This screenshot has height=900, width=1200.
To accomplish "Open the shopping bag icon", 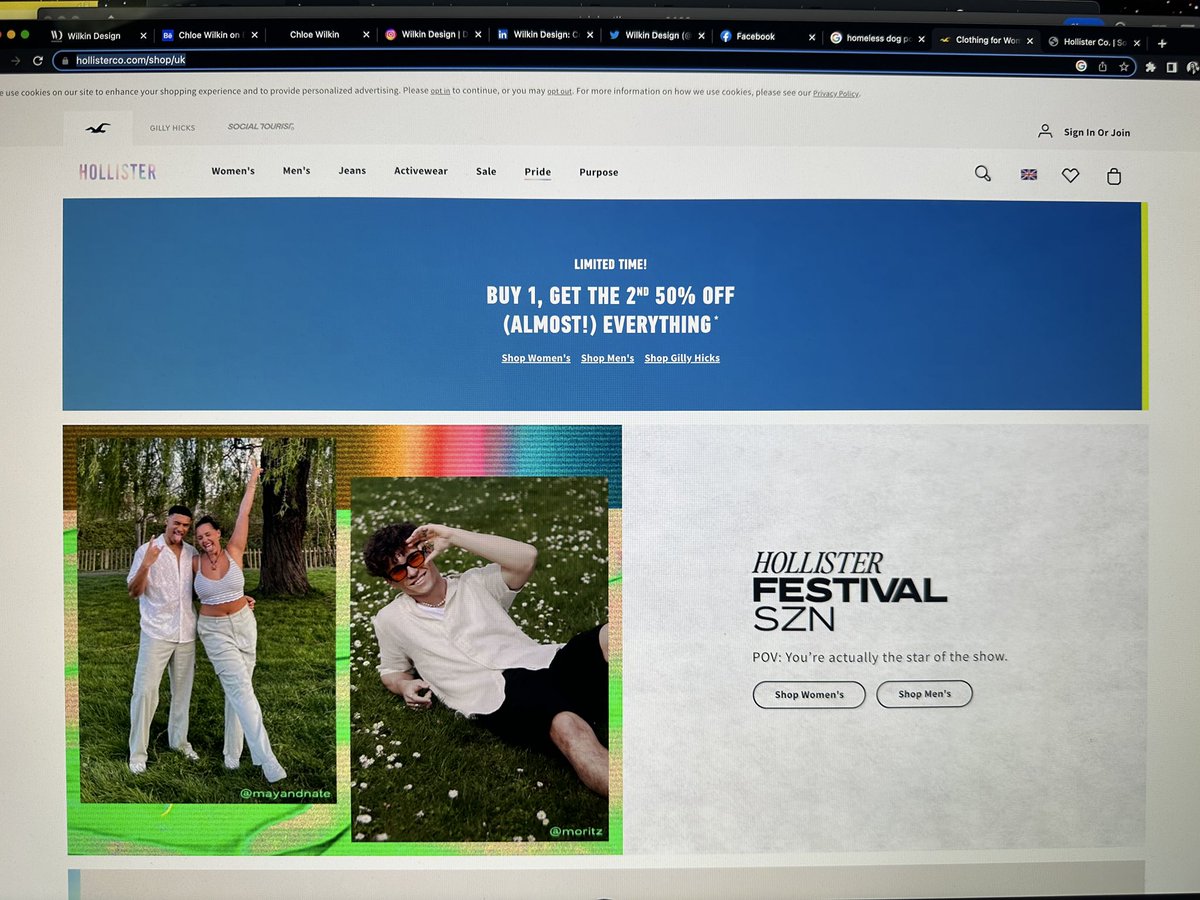I will pos(1114,176).
